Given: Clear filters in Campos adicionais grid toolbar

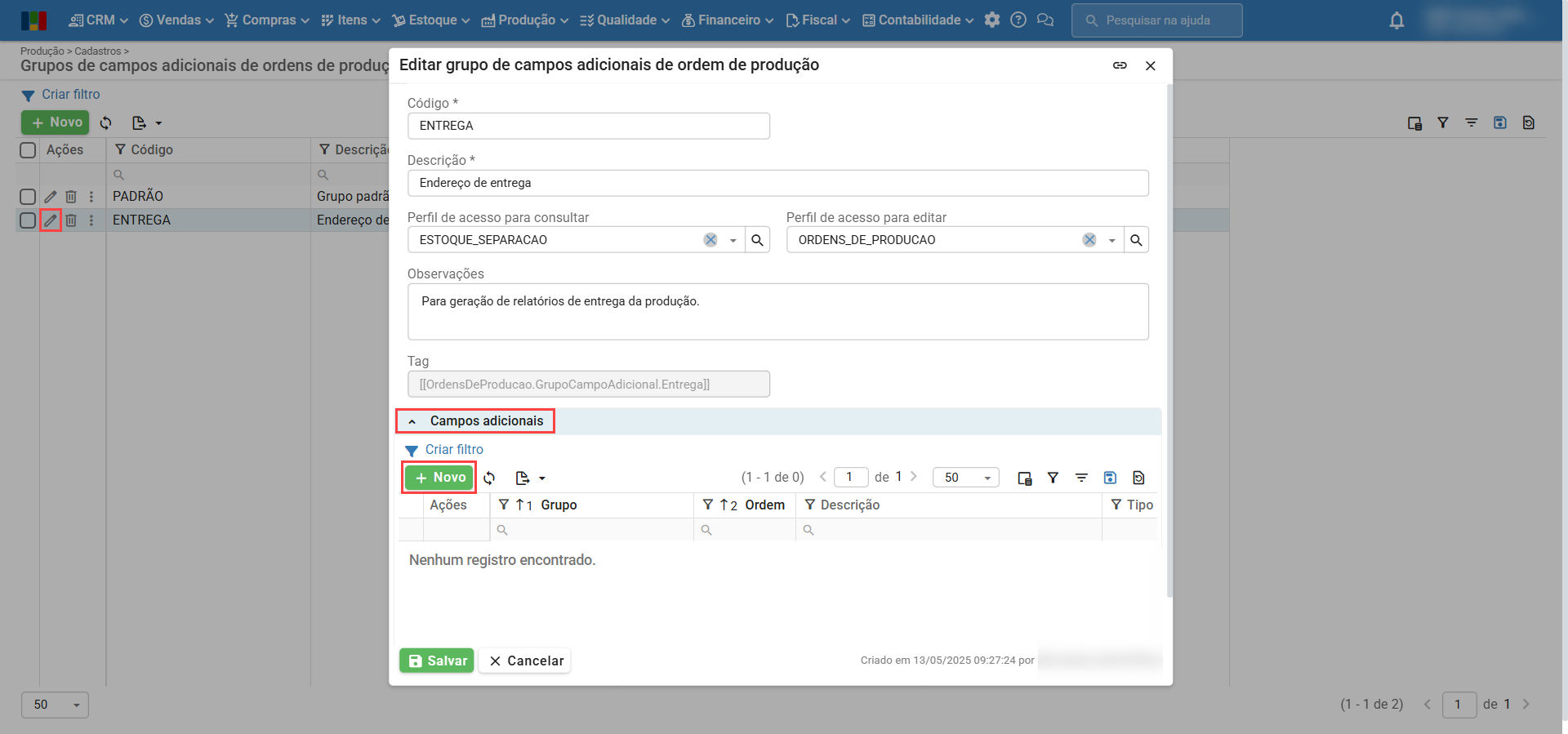Looking at the screenshot, I should (x=1053, y=478).
